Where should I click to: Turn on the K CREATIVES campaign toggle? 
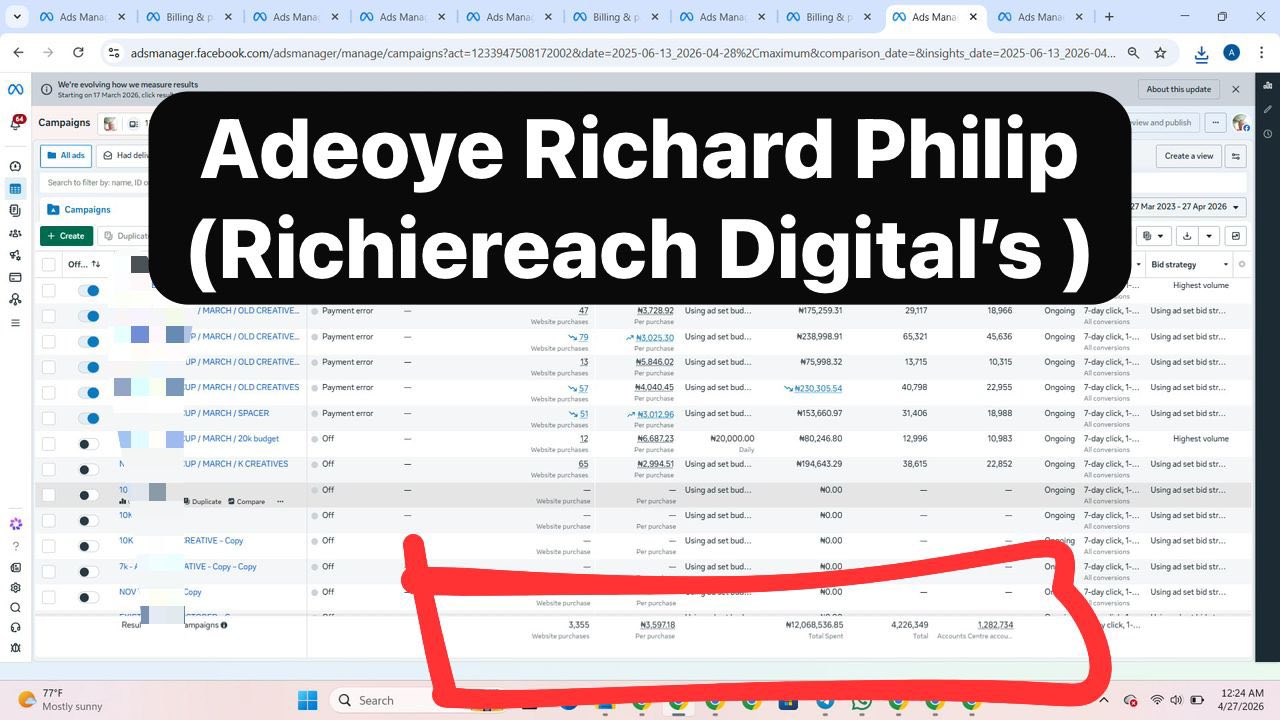click(89, 469)
